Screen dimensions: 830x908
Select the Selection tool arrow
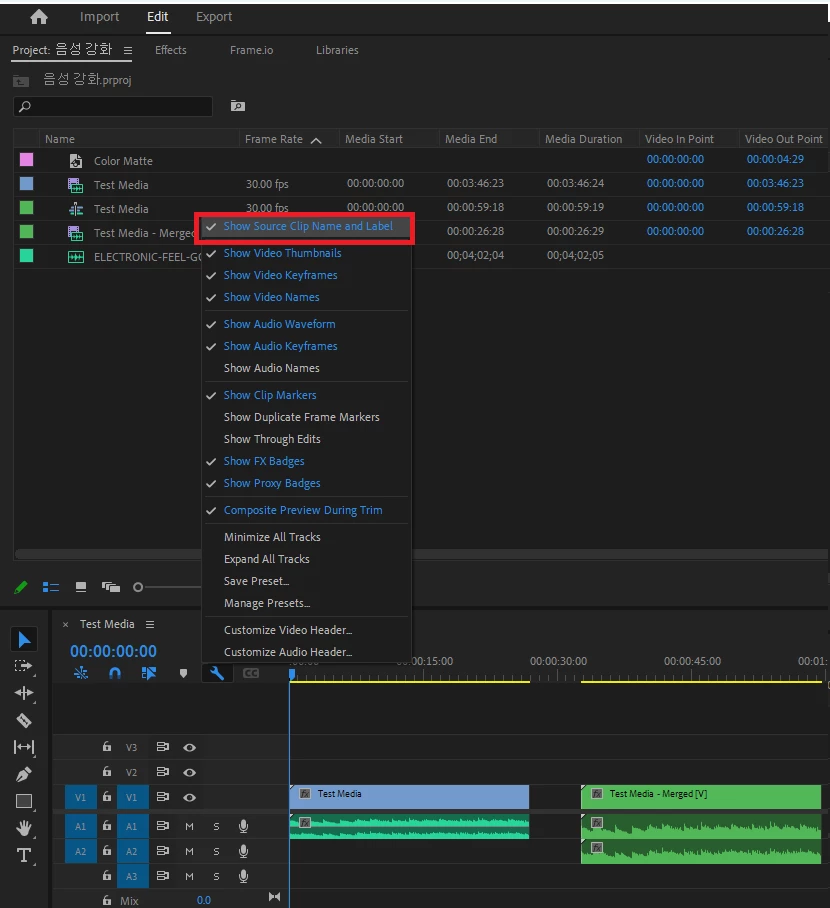(24, 640)
